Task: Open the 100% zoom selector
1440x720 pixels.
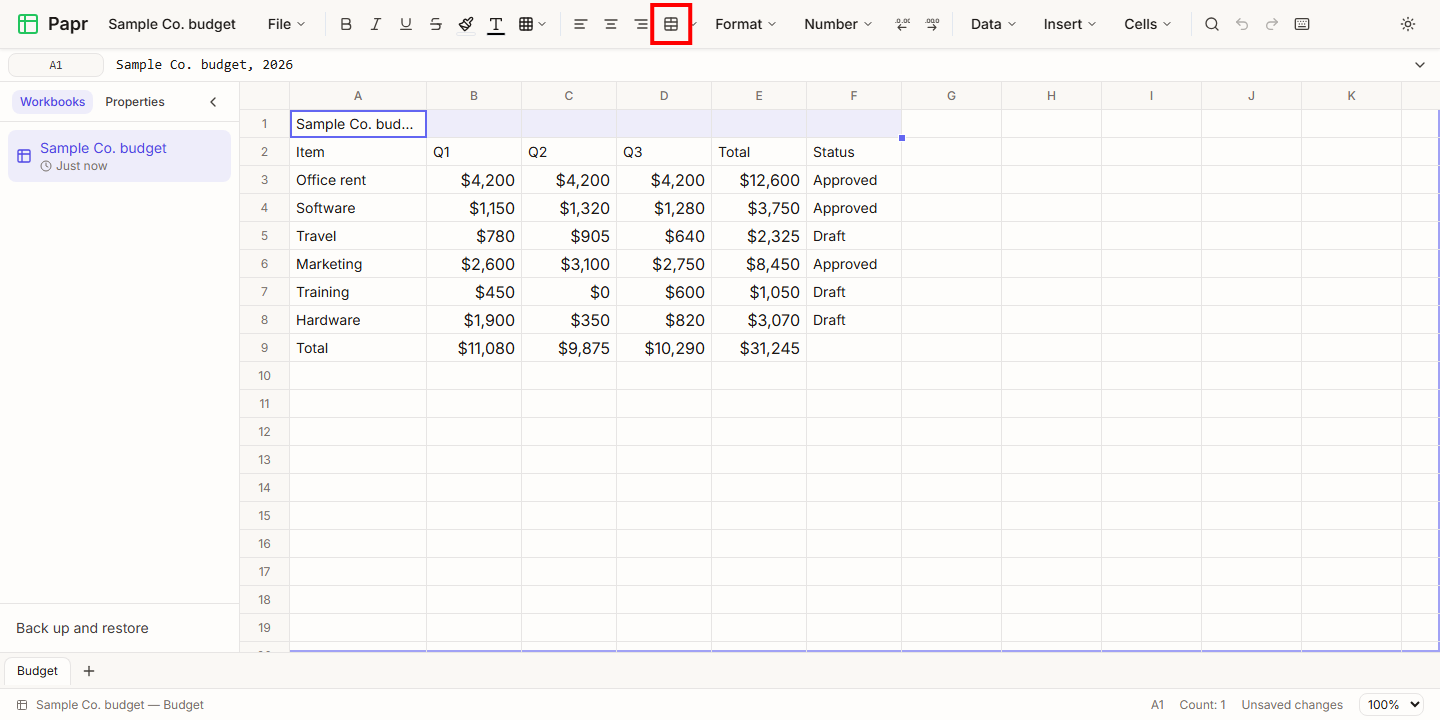Action: click(x=1391, y=705)
